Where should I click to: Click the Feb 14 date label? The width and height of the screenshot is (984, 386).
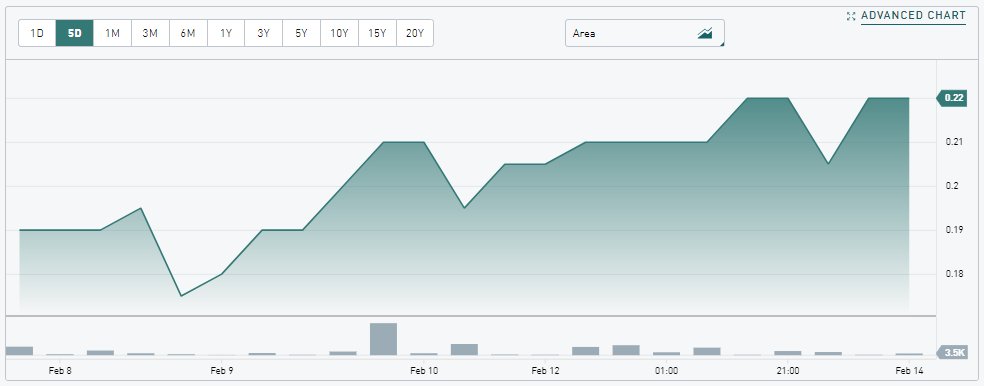pyautogui.click(x=910, y=371)
